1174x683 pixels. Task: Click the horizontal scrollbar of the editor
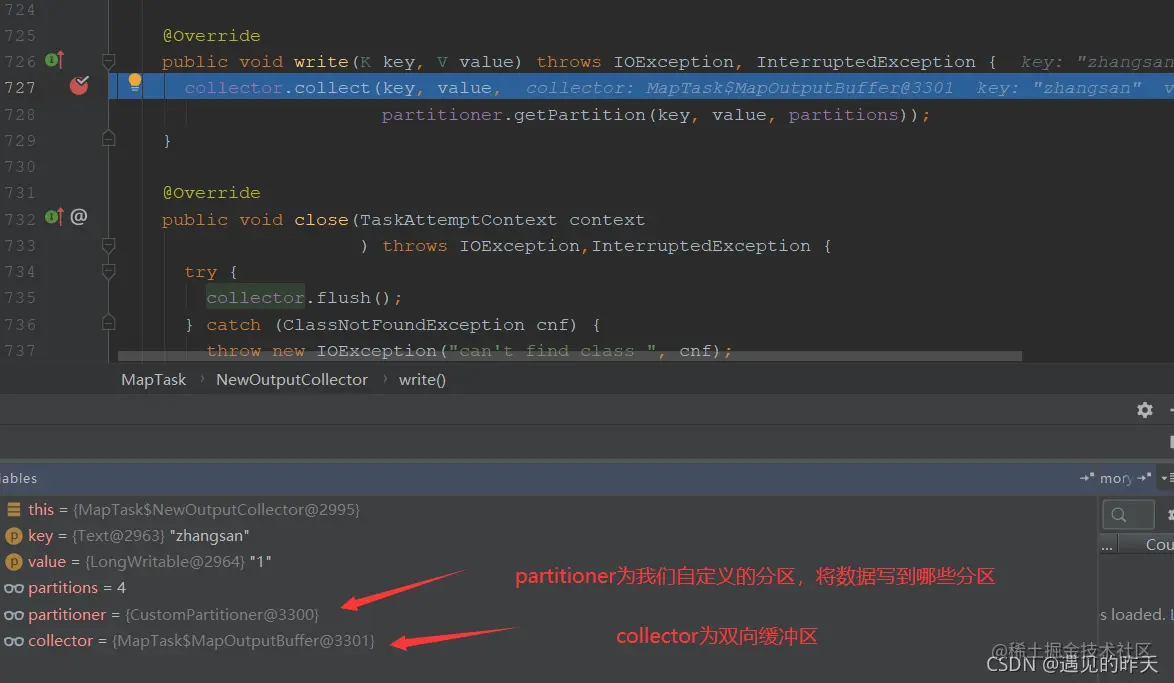pos(569,356)
